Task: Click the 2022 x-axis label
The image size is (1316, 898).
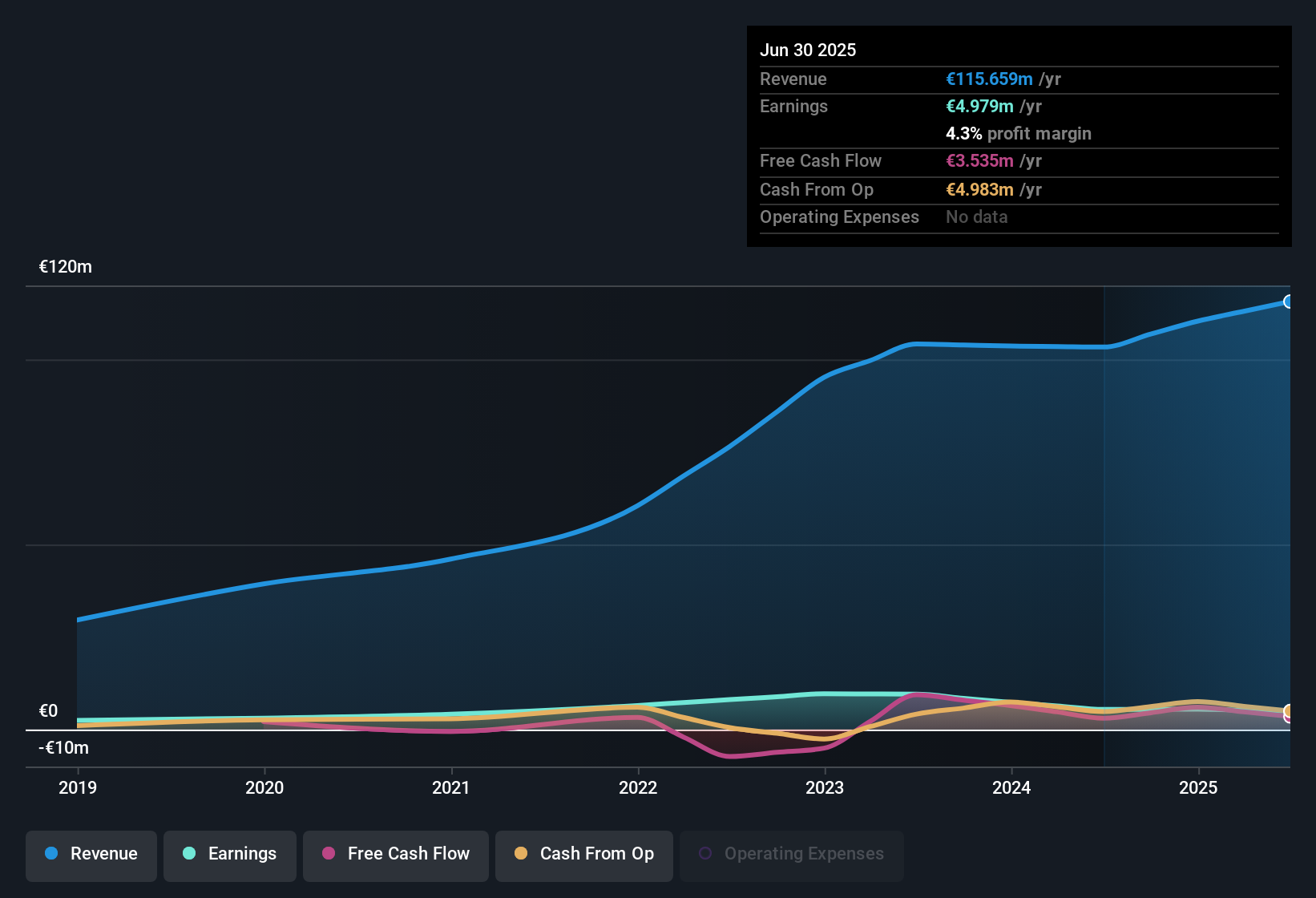Action: click(638, 787)
